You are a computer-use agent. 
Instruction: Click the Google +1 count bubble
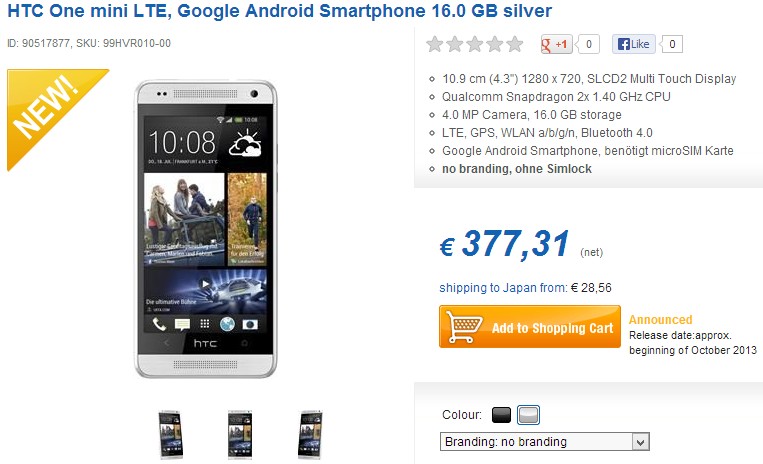588,44
